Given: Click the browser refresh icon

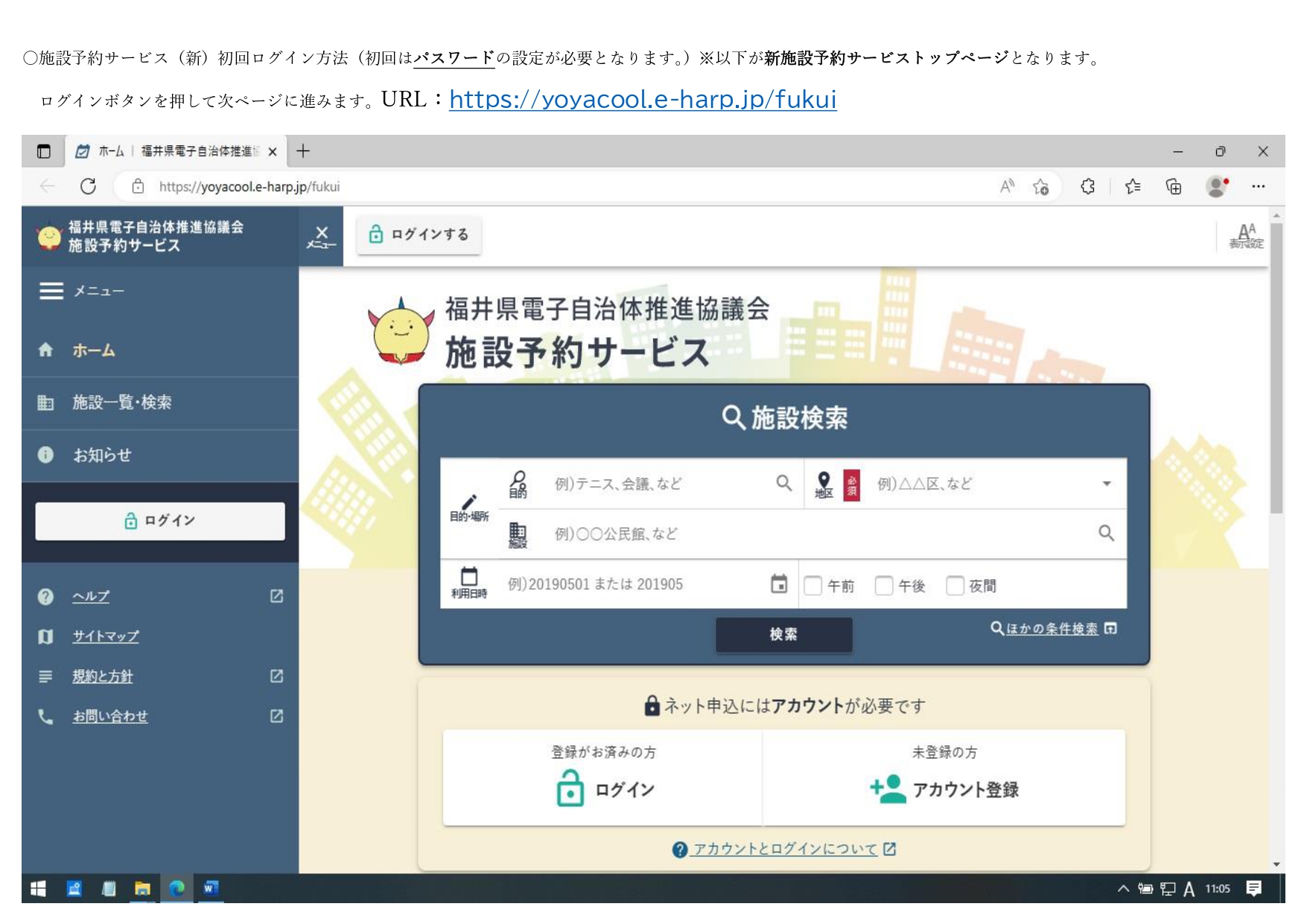Looking at the screenshot, I should point(88,186).
